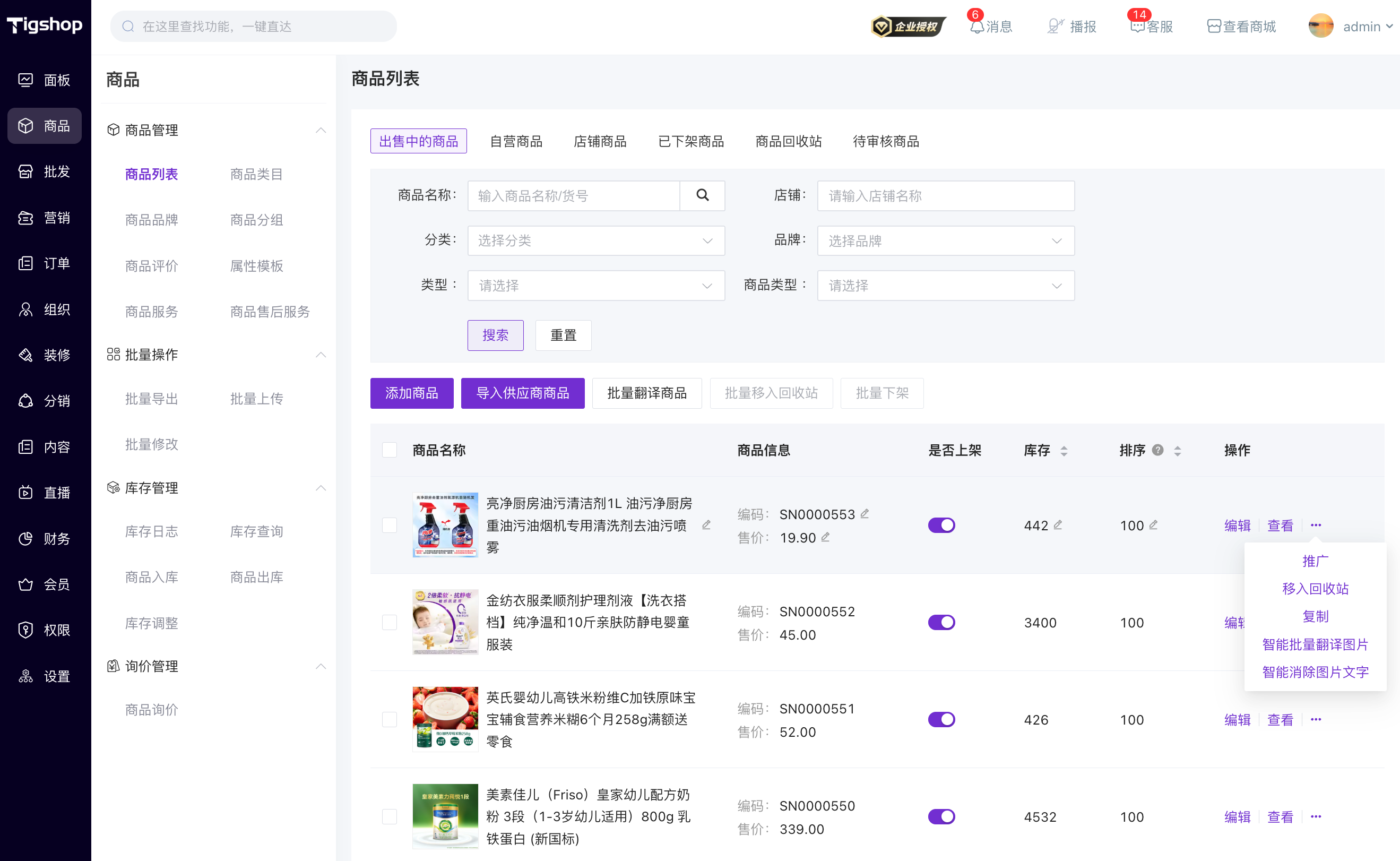The image size is (1400, 861).
Task: Choose 移入回收站 from the popup menu
Action: 1315,588
